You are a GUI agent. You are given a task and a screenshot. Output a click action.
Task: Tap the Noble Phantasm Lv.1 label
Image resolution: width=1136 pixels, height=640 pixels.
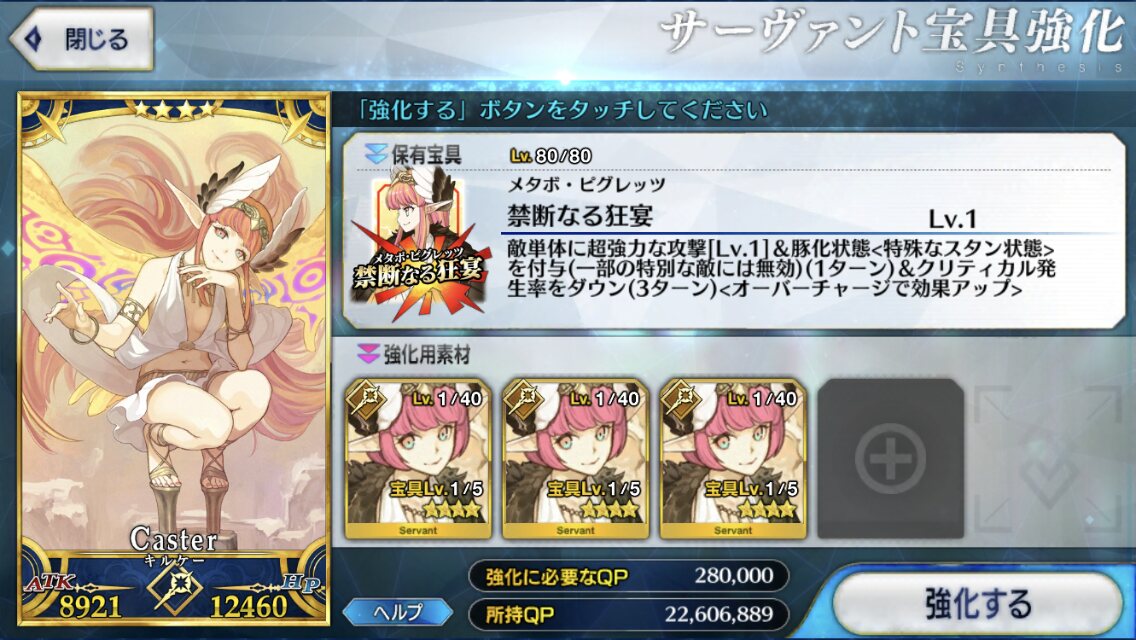point(953,218)
